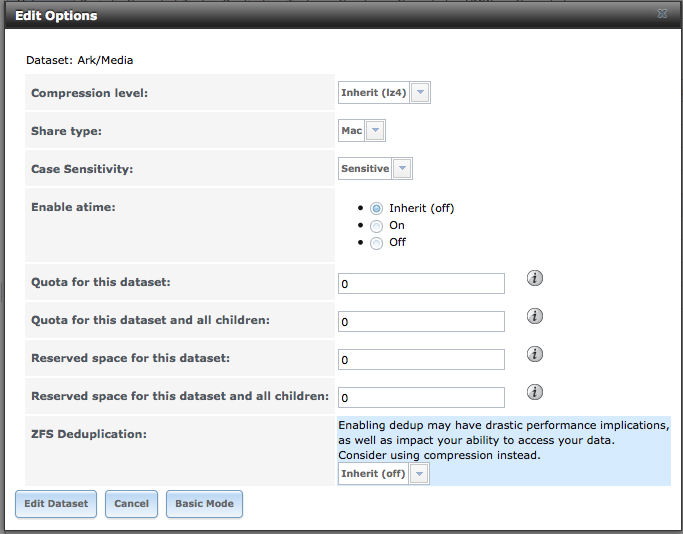Switch to Basic Mode
Image resolution: width=683 pixels, height=534 pixels.
[x=204, y=504]
